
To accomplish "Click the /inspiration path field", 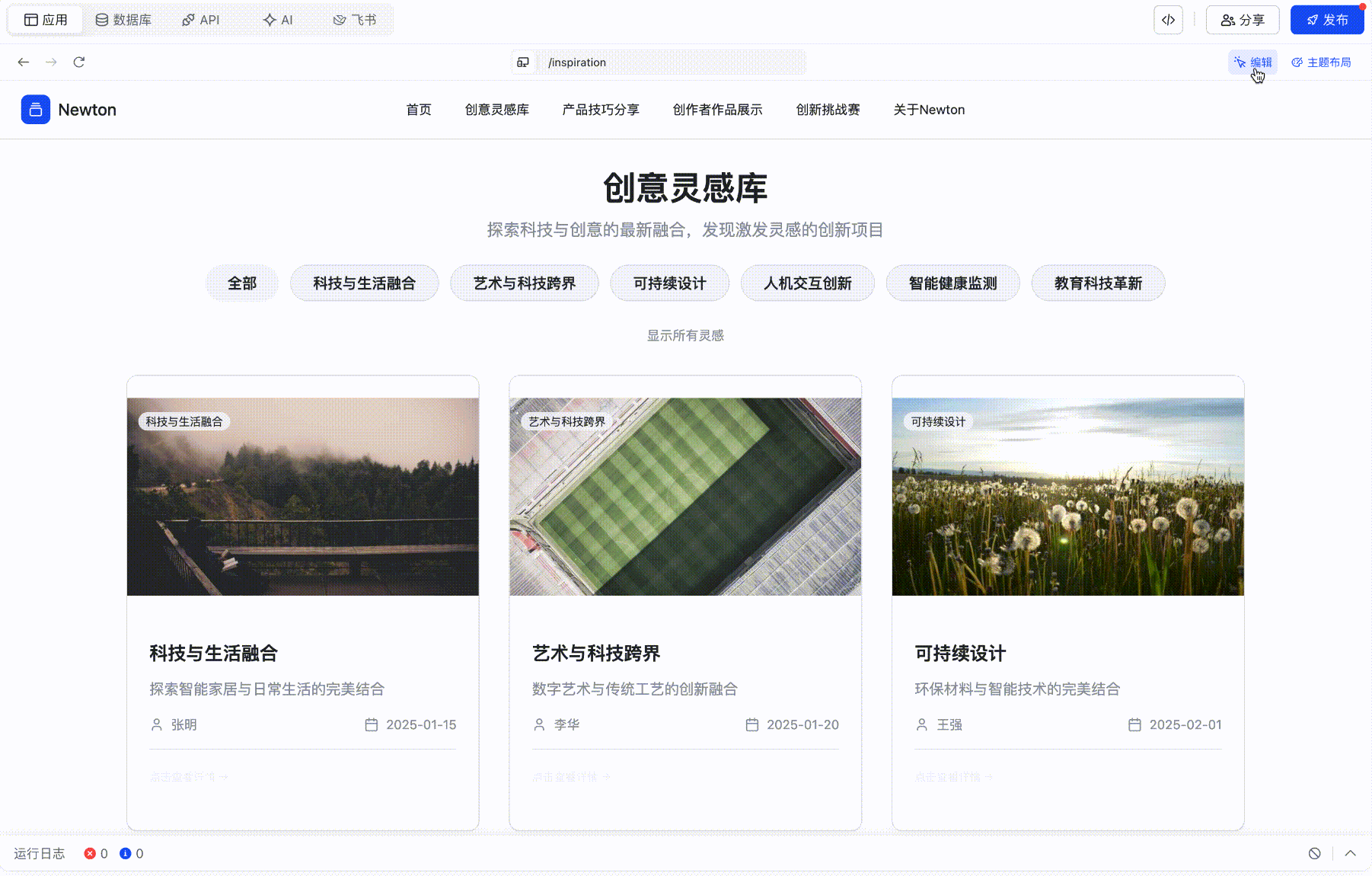I will [670, 62].
